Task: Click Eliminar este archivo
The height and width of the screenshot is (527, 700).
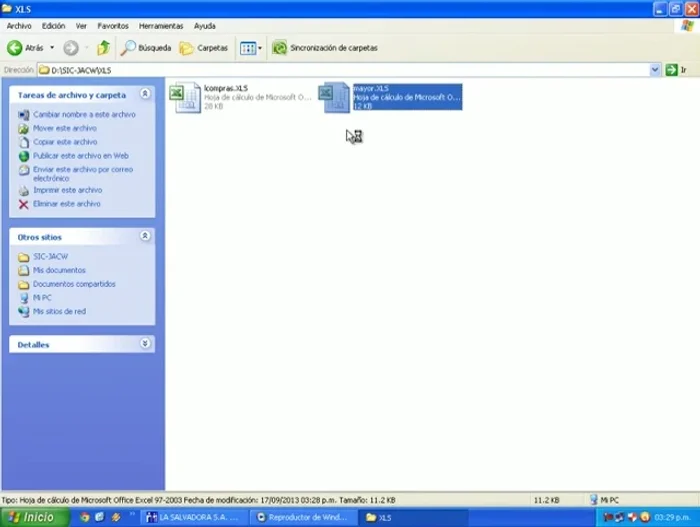Action: click(67, 204)
